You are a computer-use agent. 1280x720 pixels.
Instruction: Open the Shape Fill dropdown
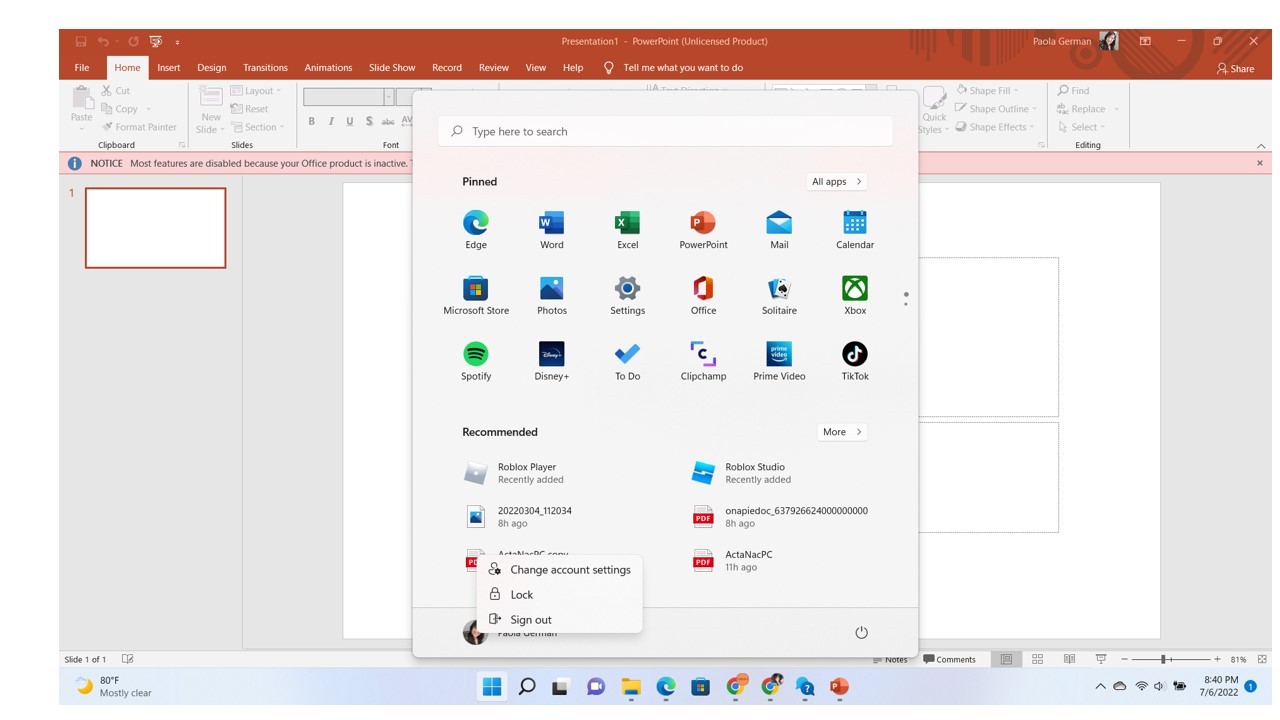987,90
